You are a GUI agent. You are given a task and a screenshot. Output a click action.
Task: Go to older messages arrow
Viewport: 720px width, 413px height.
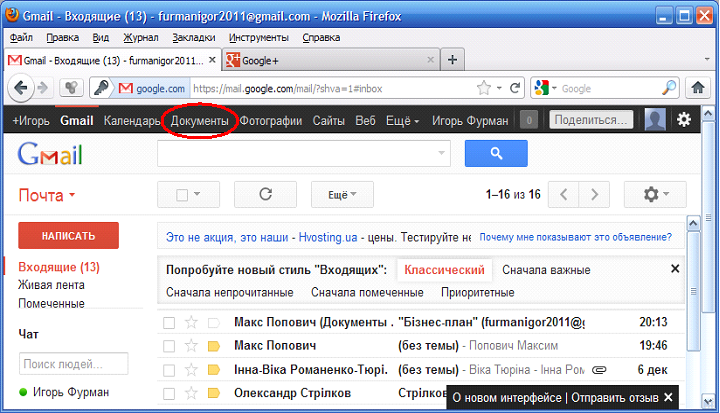tap(594, 194)
